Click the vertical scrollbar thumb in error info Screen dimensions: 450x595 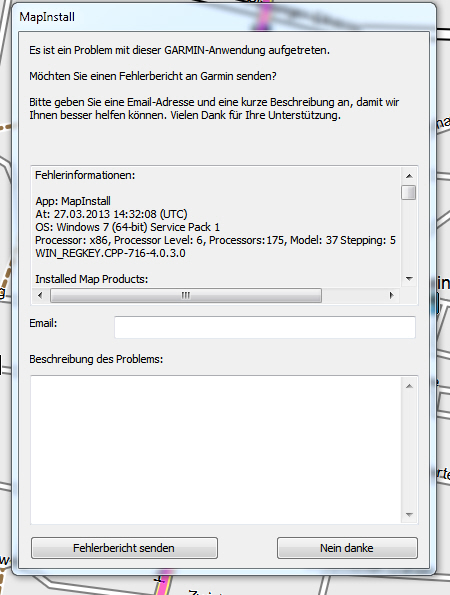[409, 192]
